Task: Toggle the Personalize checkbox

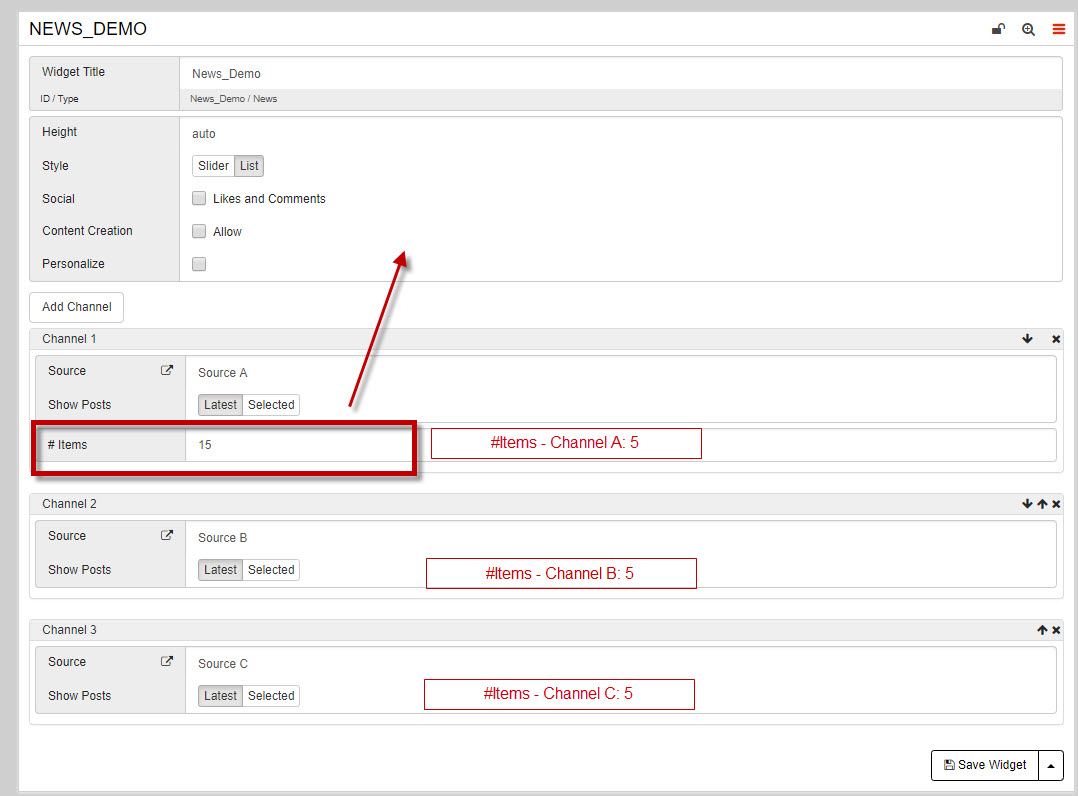Action: coord(199,264)
